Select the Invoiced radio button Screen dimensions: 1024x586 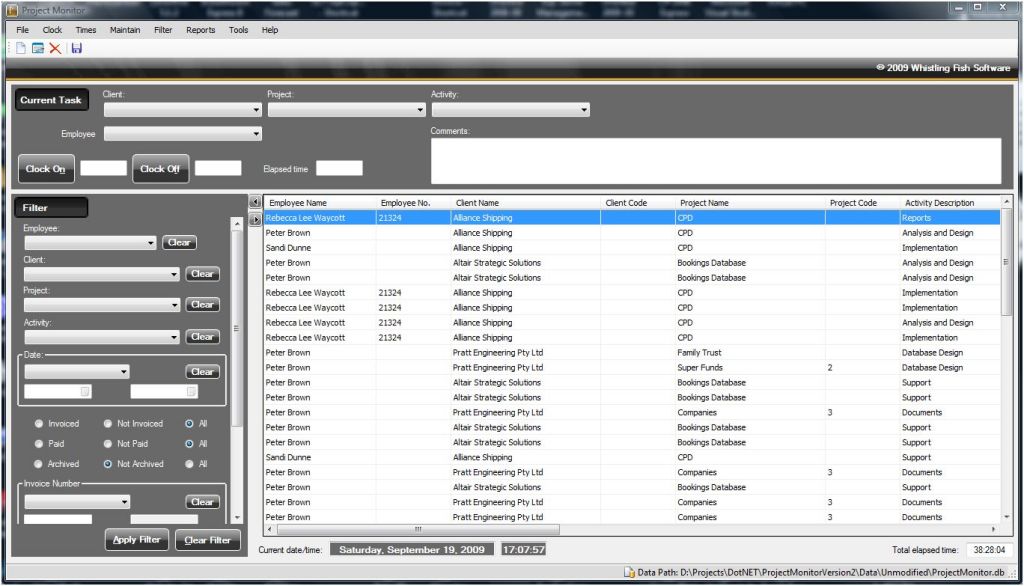39,424
